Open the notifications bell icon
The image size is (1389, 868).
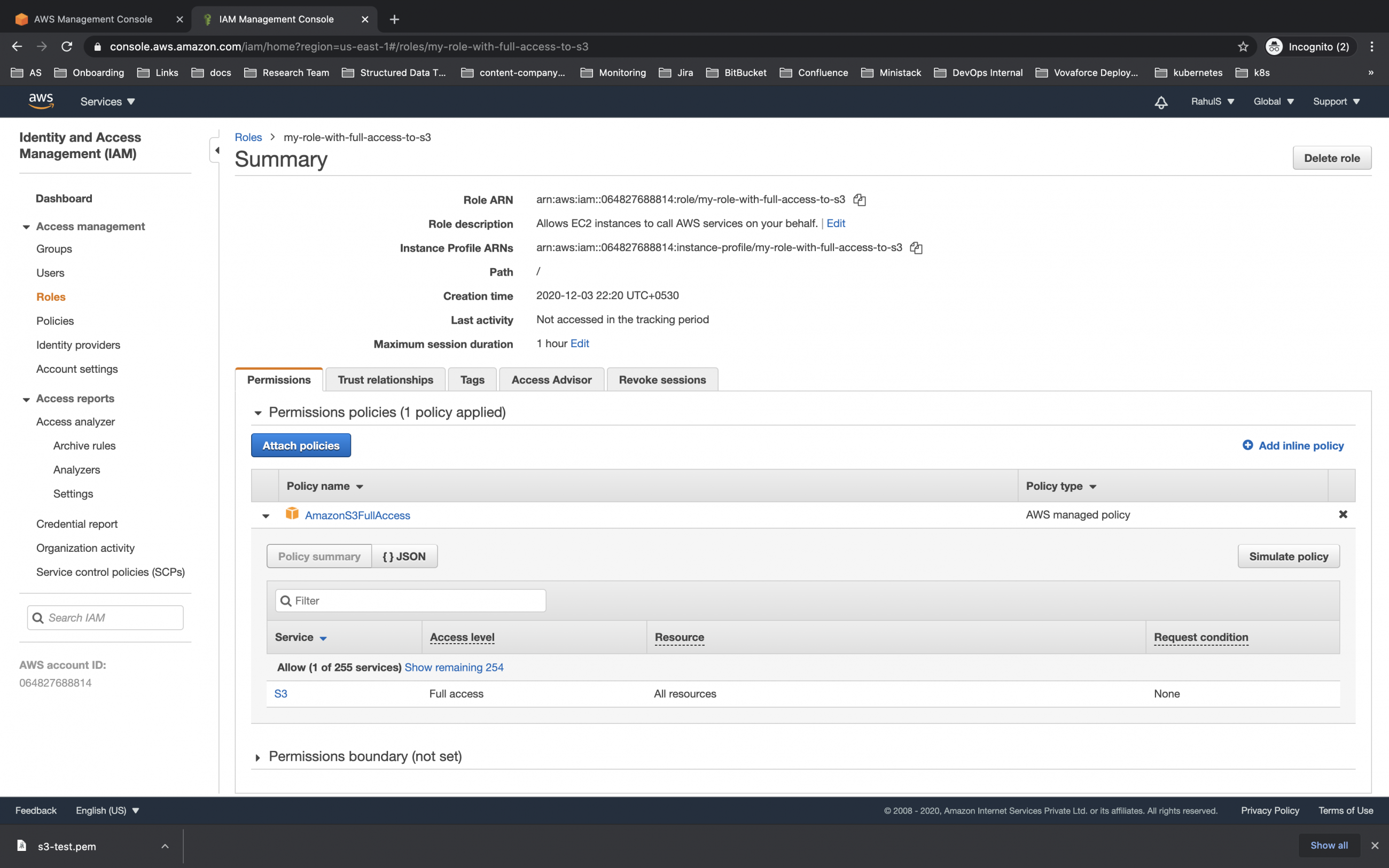pyautogui.click(x=1160, y=102)
